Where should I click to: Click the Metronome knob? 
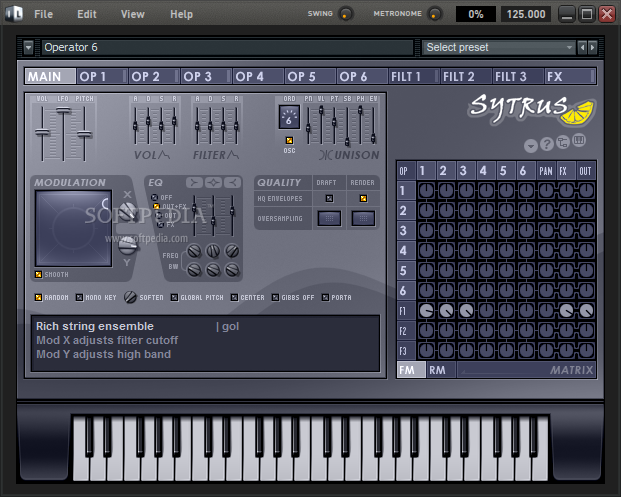435,14
